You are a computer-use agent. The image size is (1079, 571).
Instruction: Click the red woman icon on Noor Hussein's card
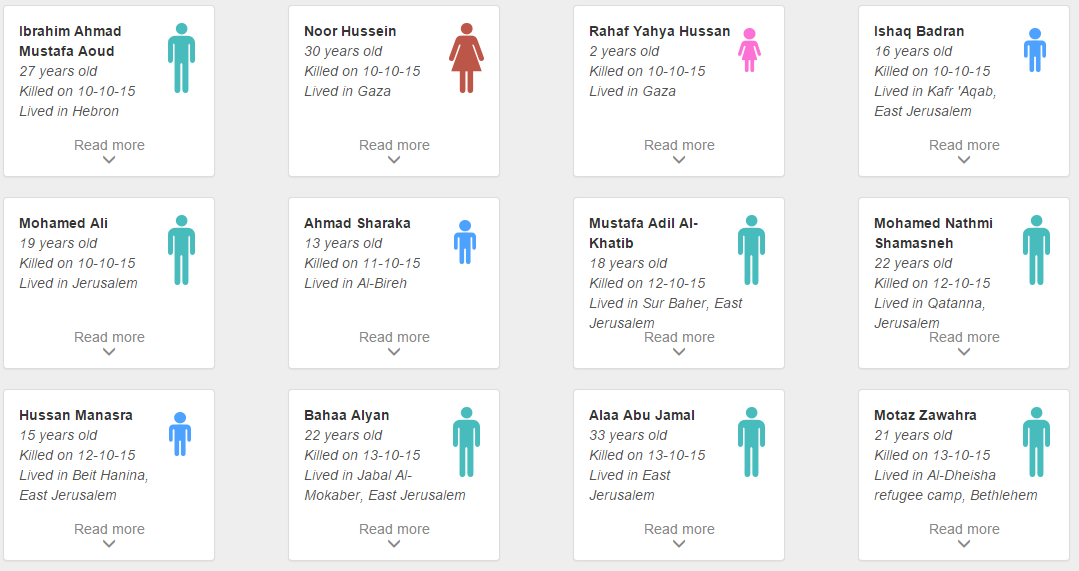pyautogui.click(x=466, y=58)
